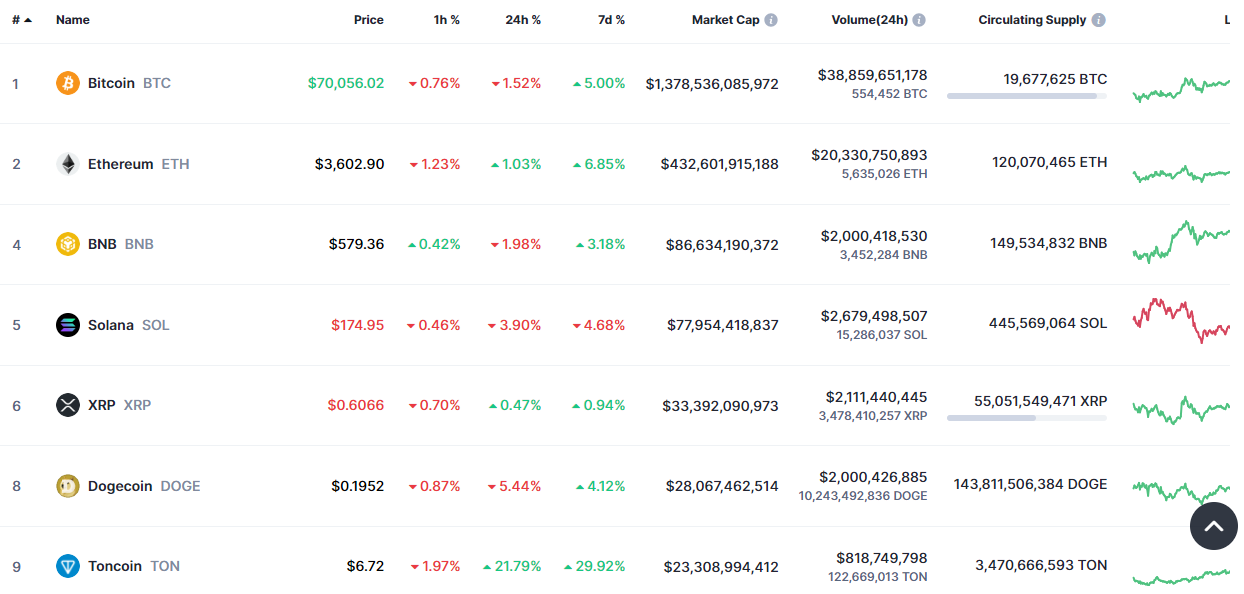The width and height of the screenshot is (1244, 594).
Task: Click Solana price $174.95
Action: click(x=357, y=325)
